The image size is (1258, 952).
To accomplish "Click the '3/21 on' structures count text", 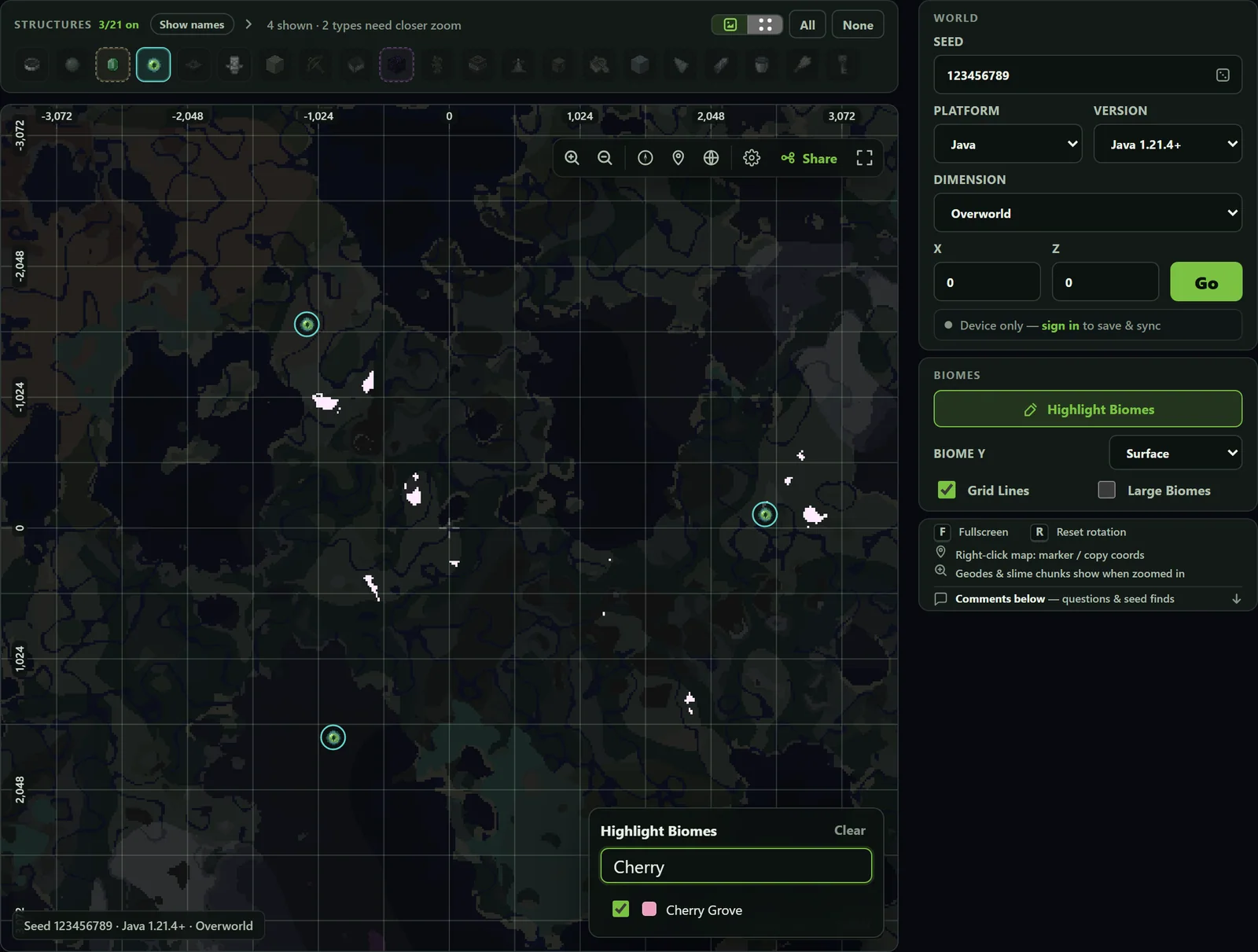I will coord(119,24).
